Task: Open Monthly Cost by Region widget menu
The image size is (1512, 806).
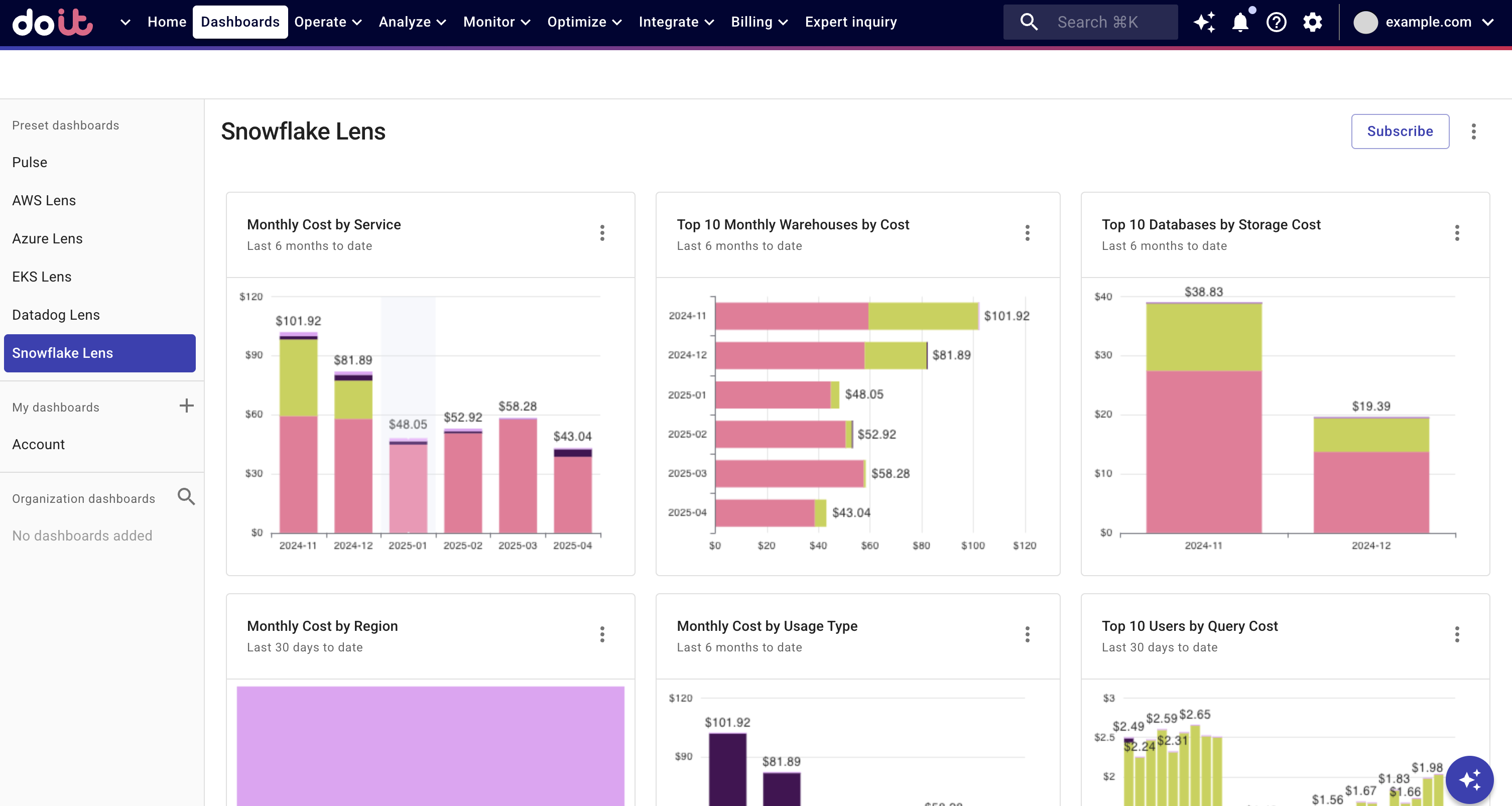Action: (601, 634)
